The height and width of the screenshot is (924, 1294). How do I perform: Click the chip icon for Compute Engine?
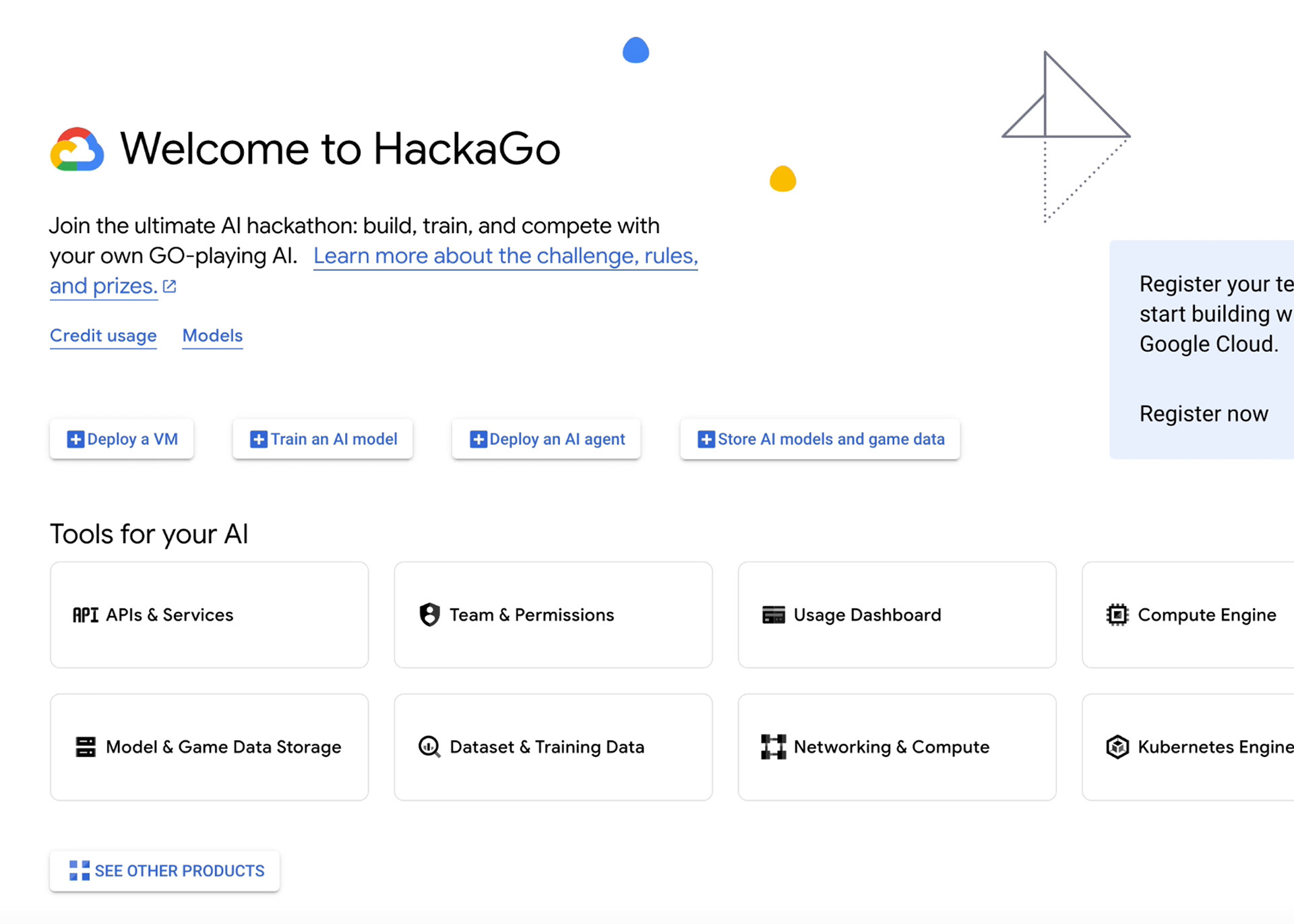1117,615
